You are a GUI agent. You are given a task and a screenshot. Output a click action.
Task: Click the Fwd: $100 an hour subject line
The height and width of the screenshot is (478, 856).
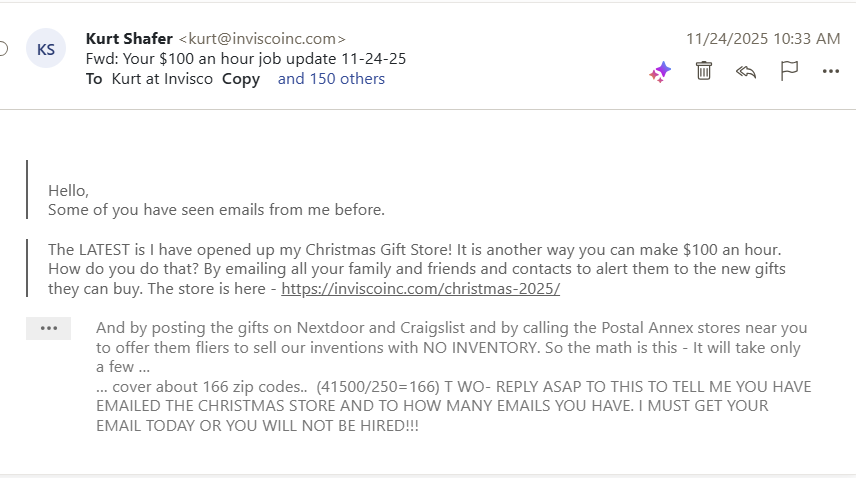[246, 59]
